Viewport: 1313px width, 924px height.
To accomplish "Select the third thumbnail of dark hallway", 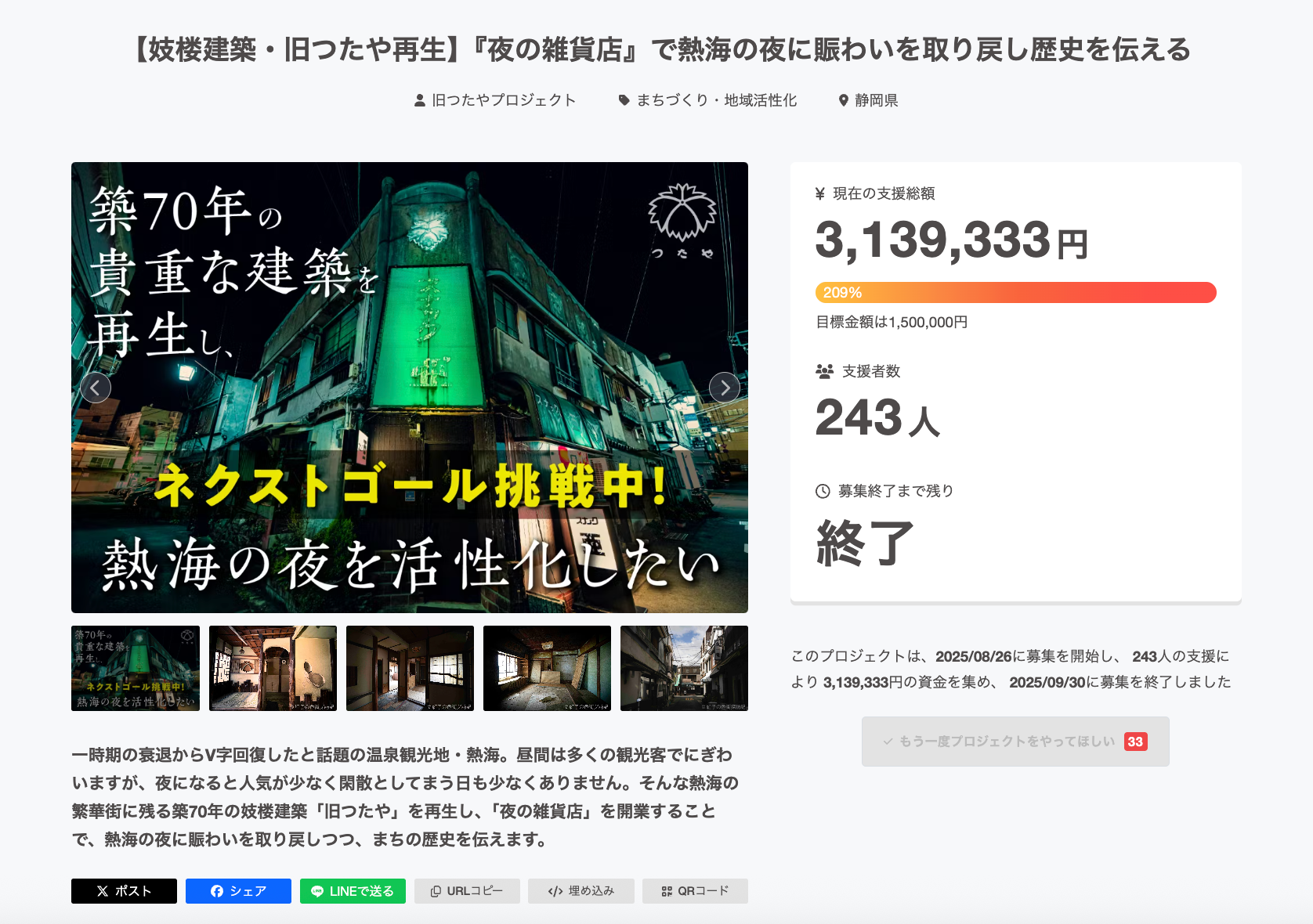I will pos(410,668).
